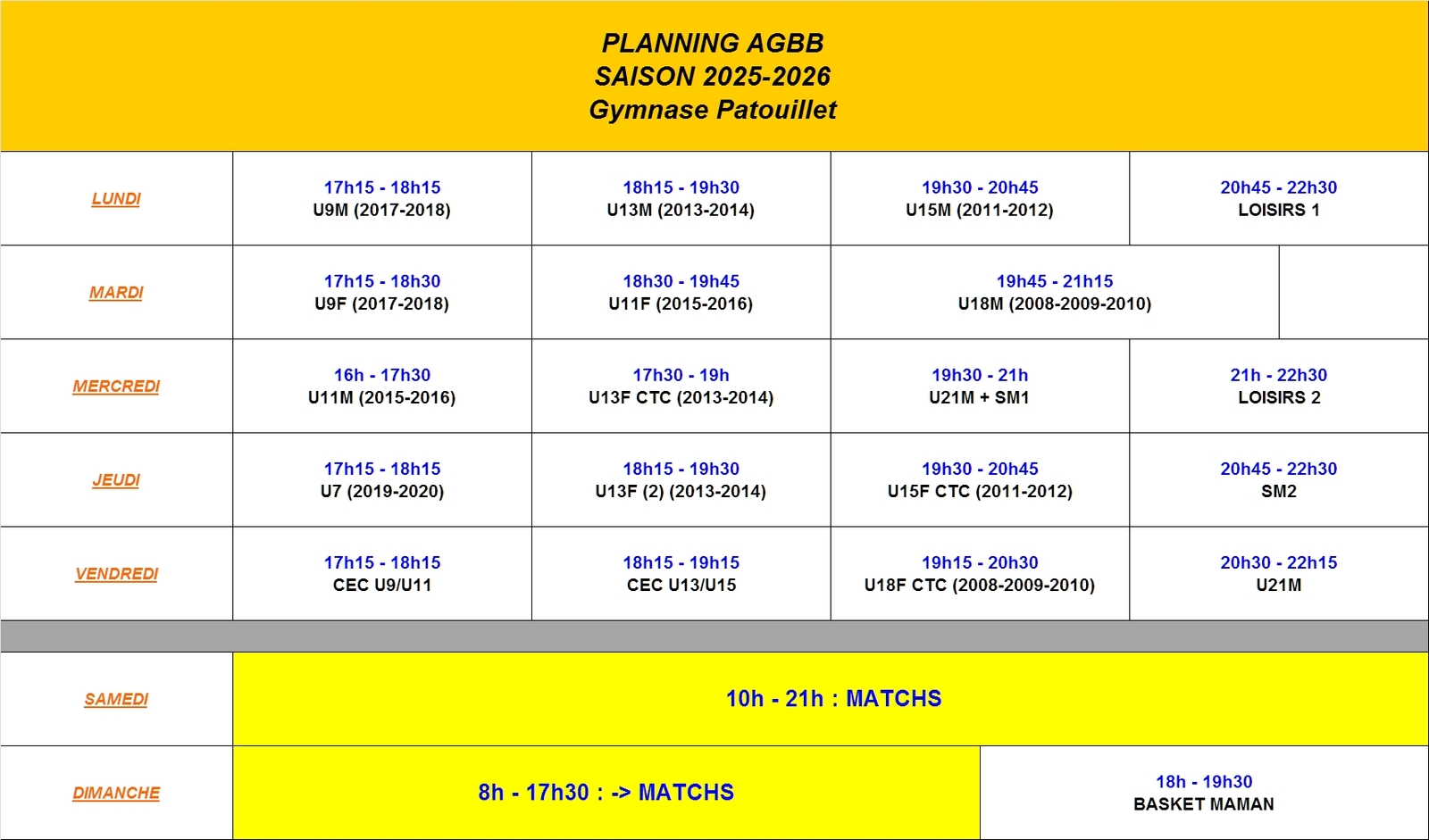Click the LUNDI day link
The image size is (1429, 840).
point(116,198)
